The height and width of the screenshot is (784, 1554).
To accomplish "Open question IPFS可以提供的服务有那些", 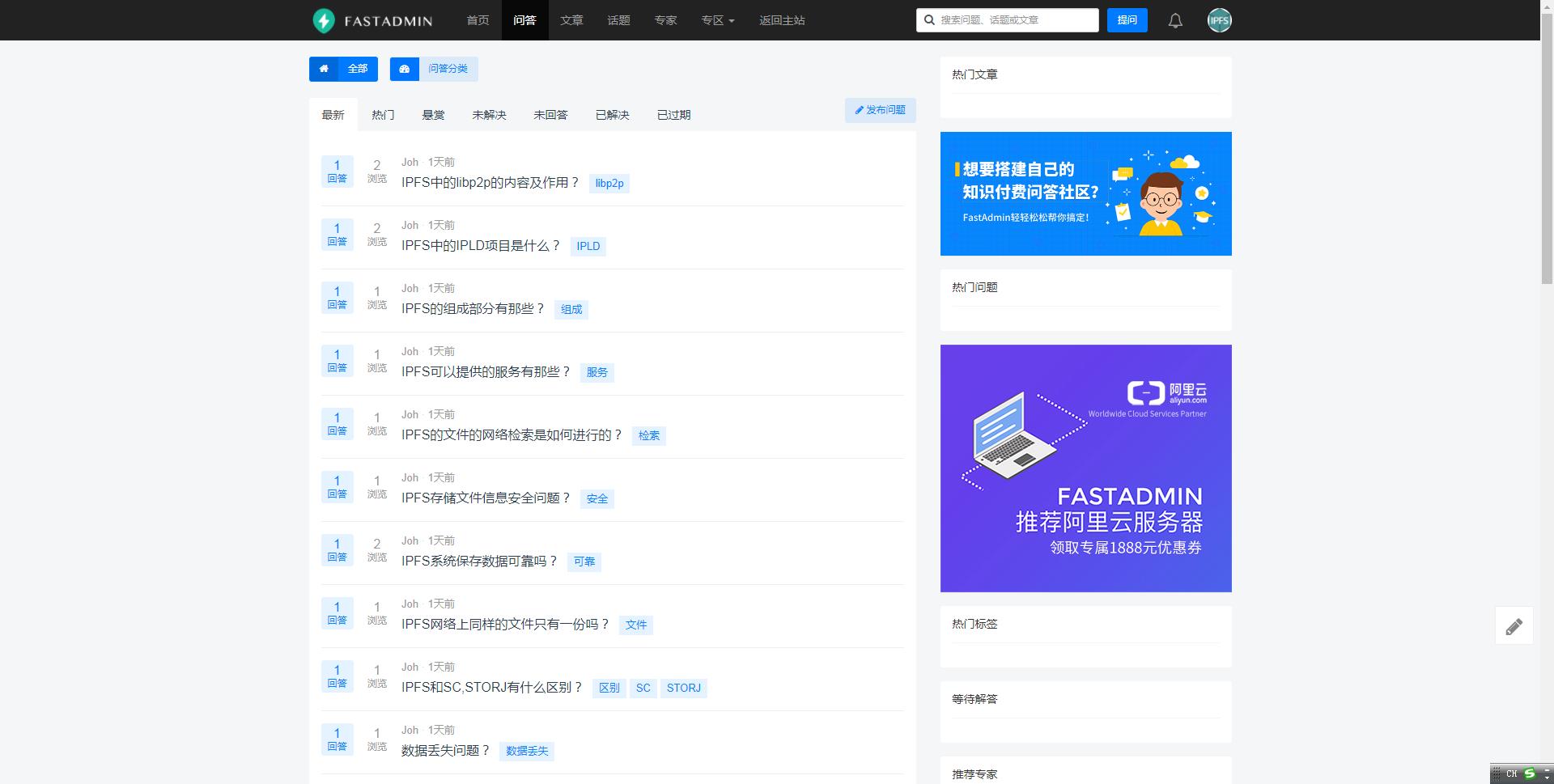I will click(486, 372).
